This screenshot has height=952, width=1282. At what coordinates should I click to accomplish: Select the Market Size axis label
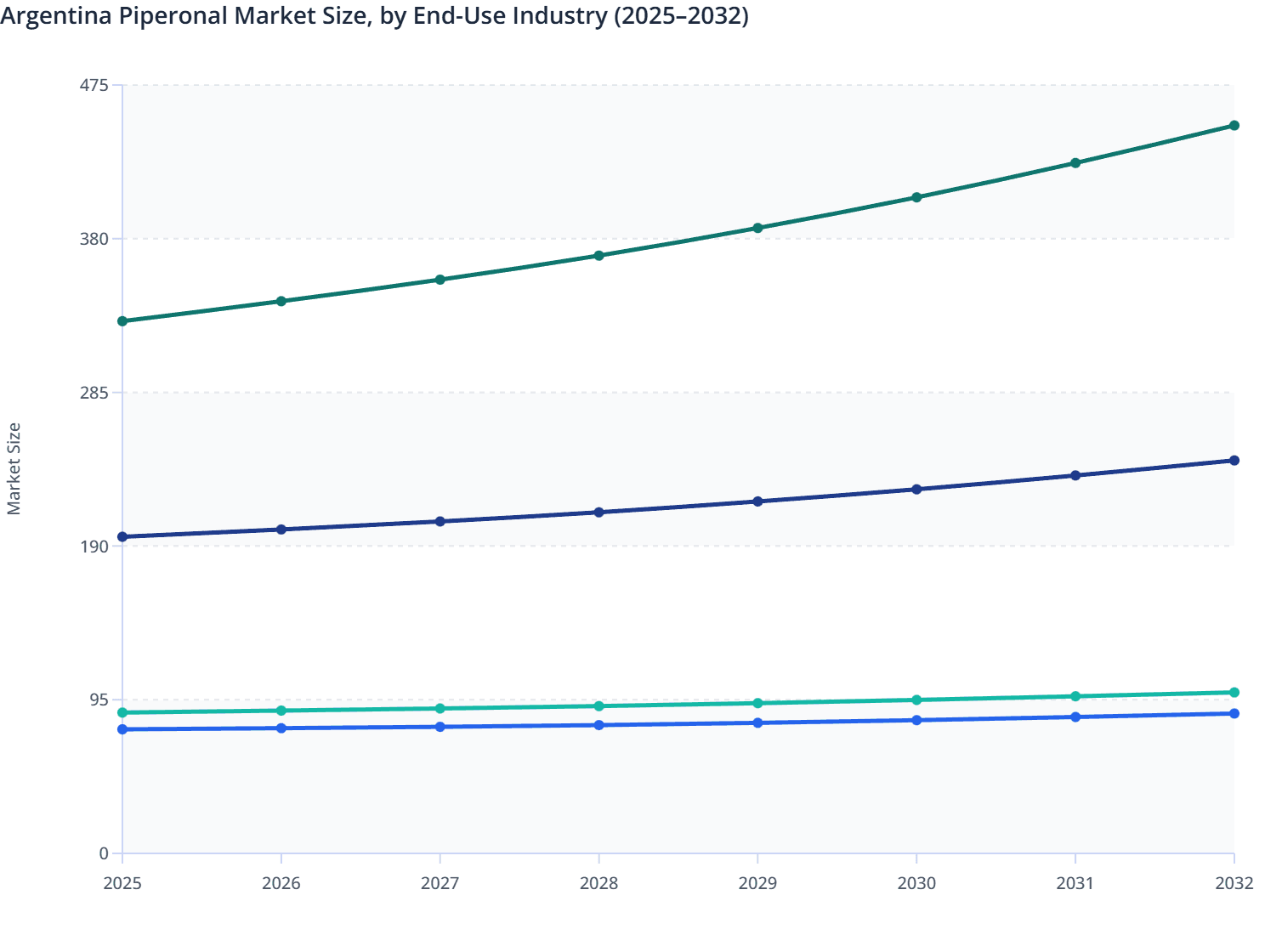point(15,464)
